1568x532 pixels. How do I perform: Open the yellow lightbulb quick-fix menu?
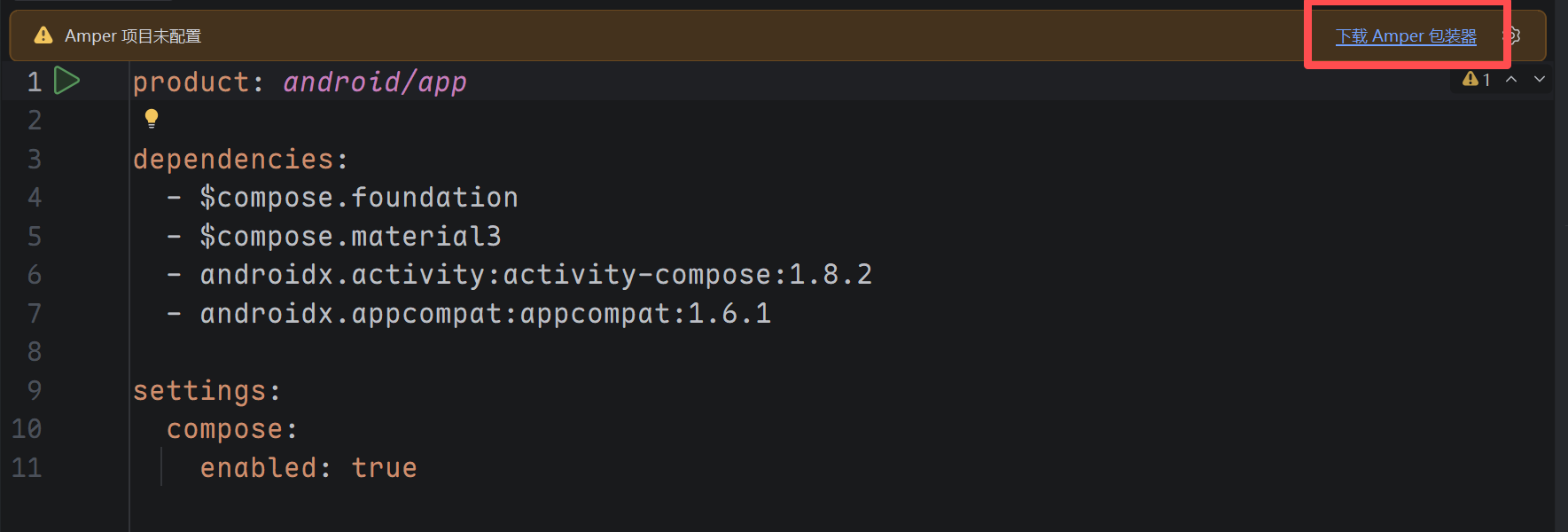152,118
